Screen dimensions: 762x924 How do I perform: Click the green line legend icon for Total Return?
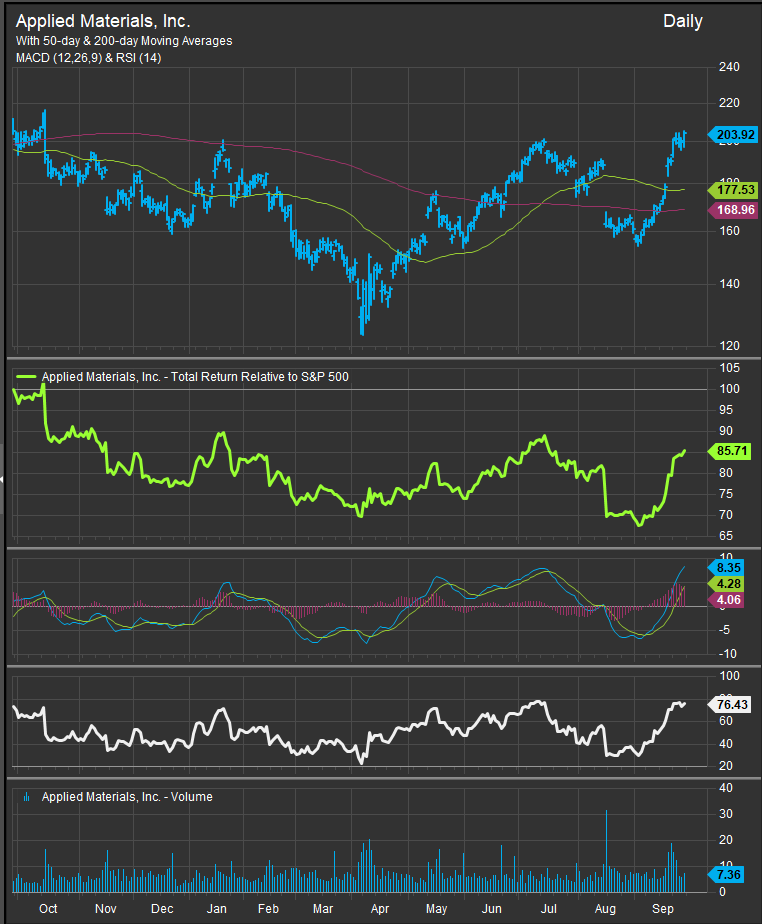[x=26, y=377]
